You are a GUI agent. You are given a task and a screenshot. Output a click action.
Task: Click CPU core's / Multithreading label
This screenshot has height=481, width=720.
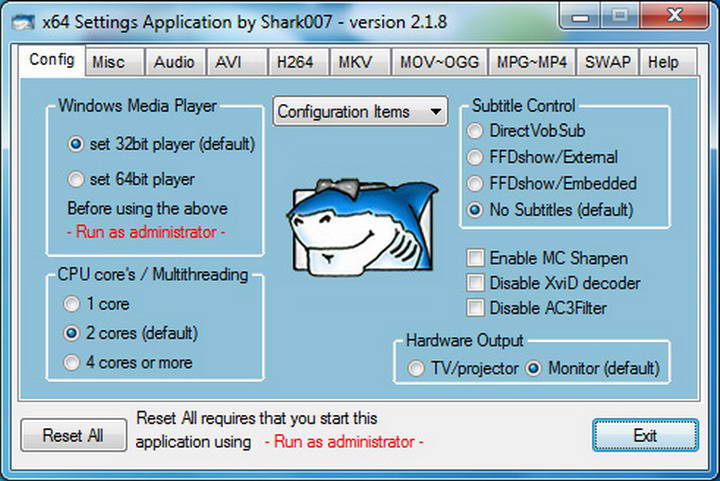(x=153, y=274)
